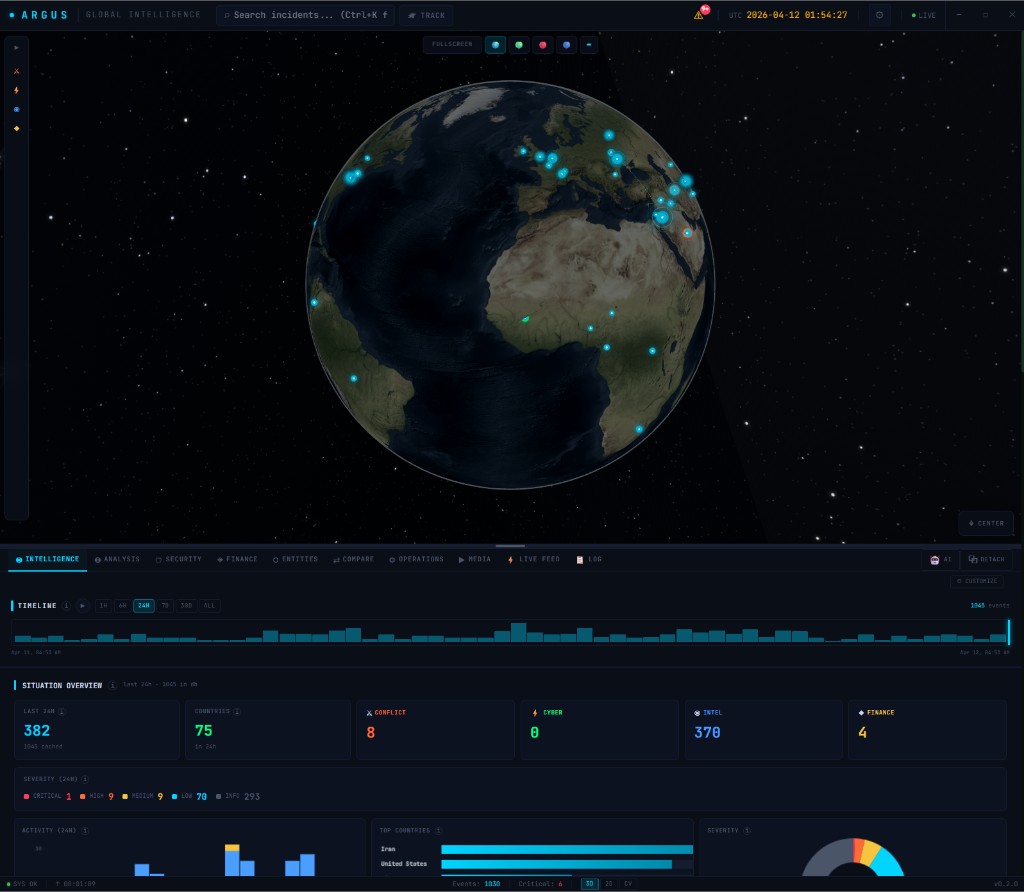Select the conflict filter icon in left sidebar
Viewport: 1024px width, 892px height.
click(x=16, y=70)
